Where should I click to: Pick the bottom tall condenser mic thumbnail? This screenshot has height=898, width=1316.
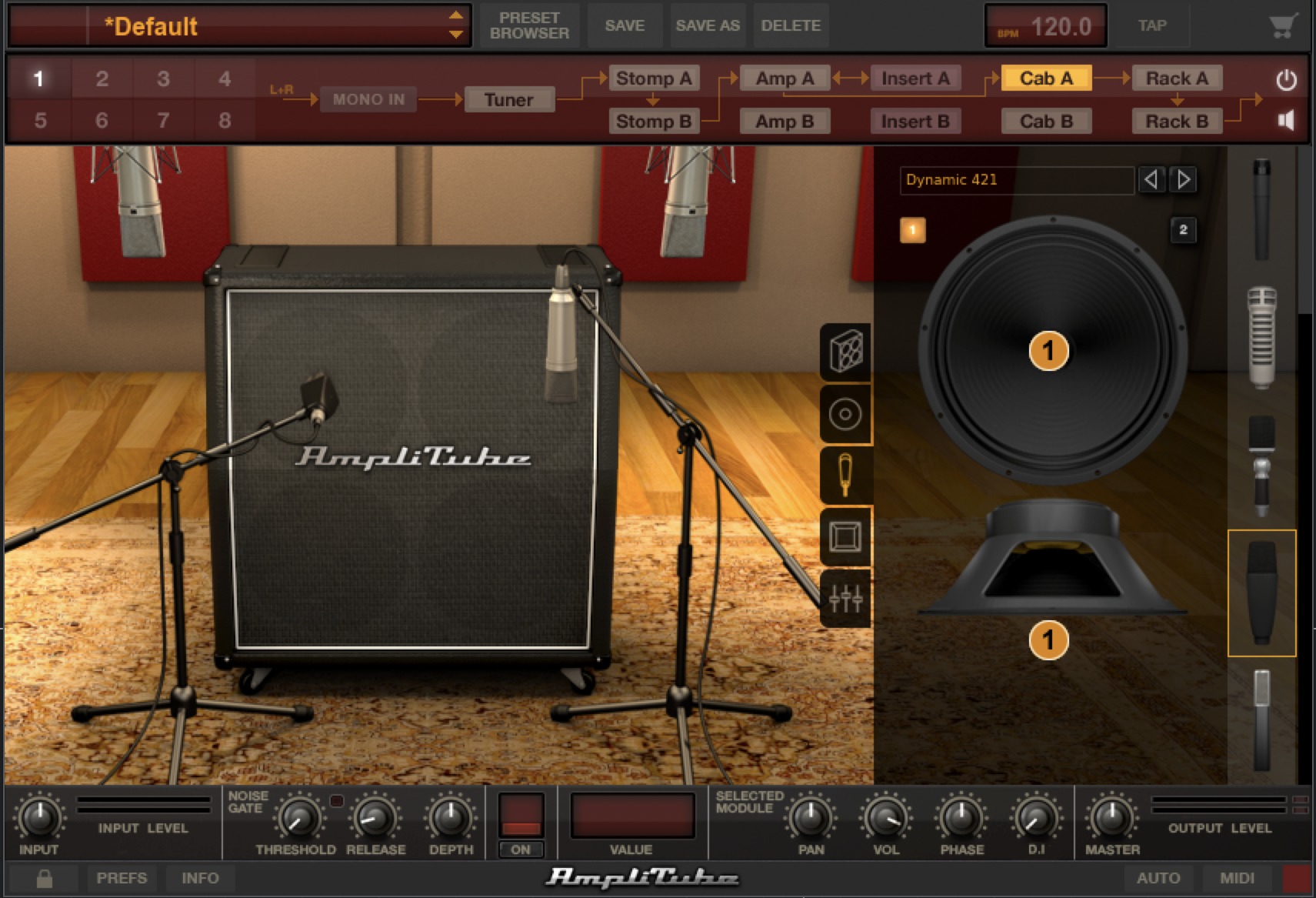pos(1261,719)
